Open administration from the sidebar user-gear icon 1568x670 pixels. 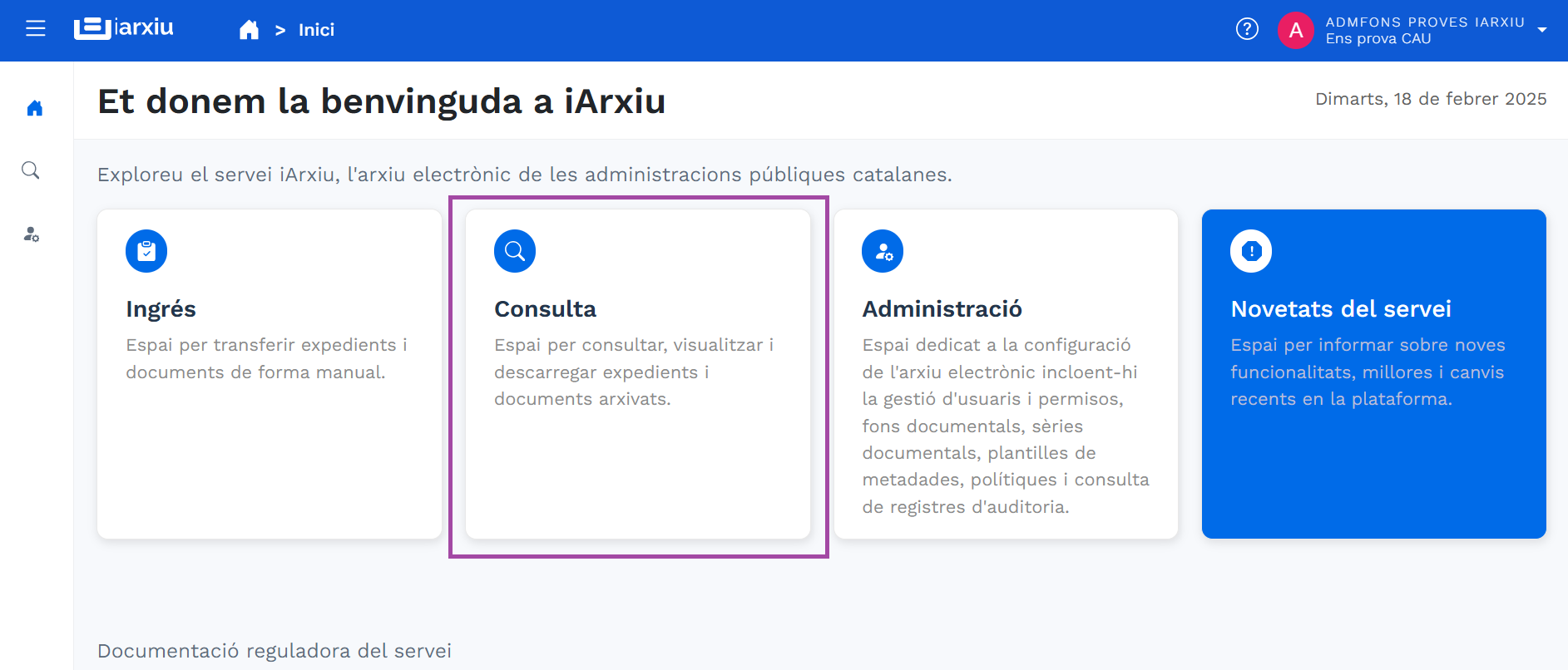[x=32, y=234]
